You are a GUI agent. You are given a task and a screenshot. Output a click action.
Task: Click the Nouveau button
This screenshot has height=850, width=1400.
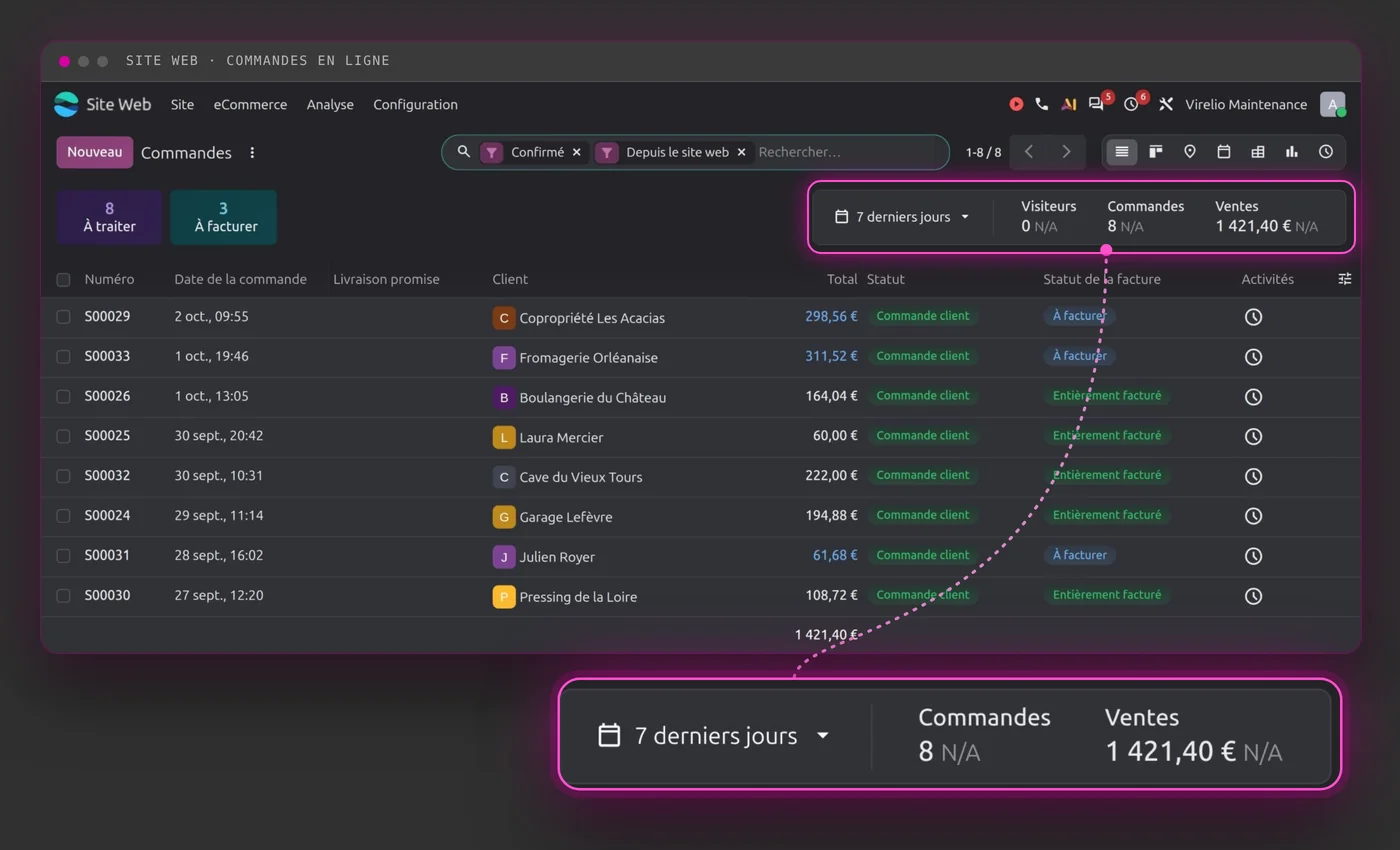[95, 152]
